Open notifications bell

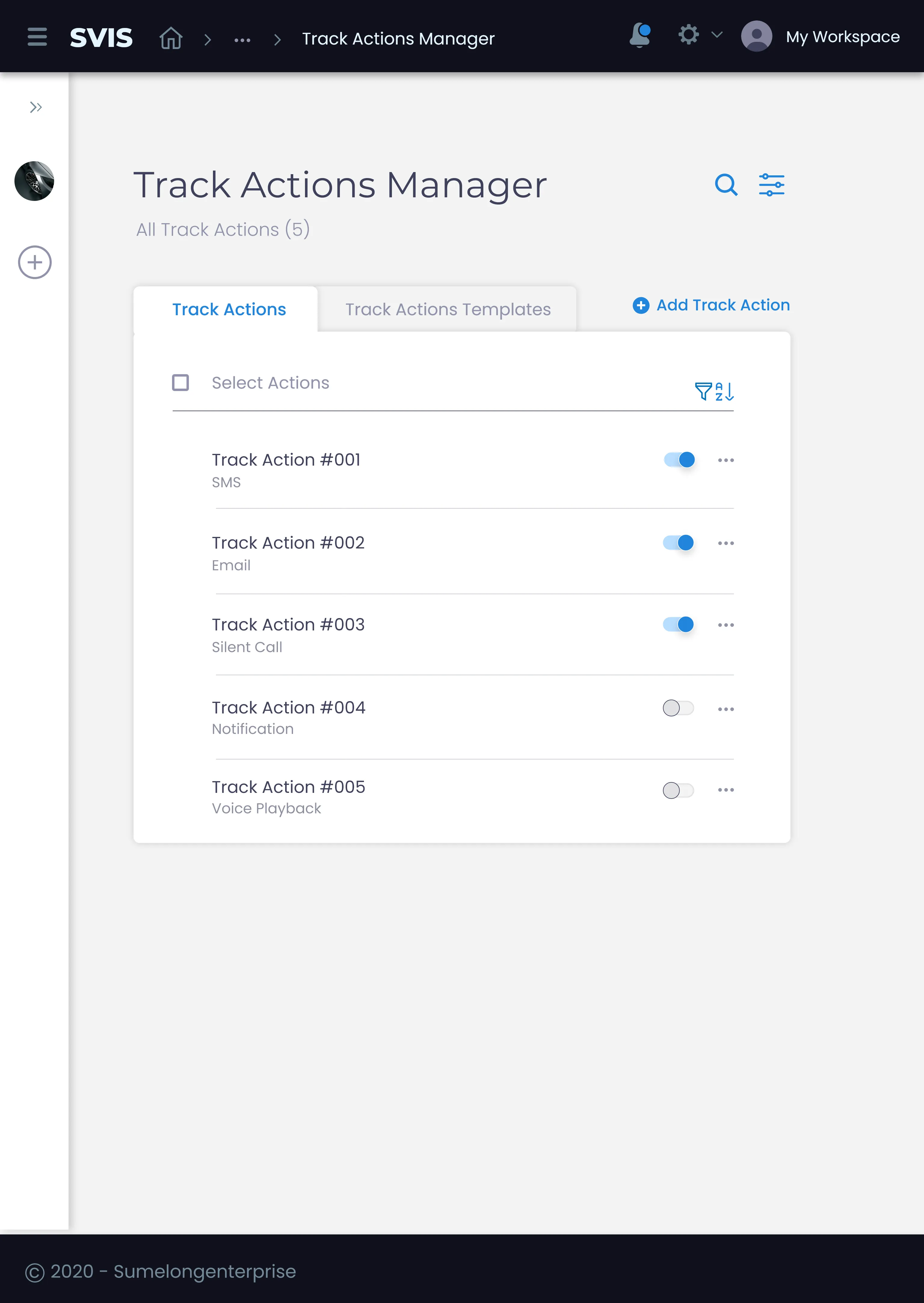coord(640,35)
